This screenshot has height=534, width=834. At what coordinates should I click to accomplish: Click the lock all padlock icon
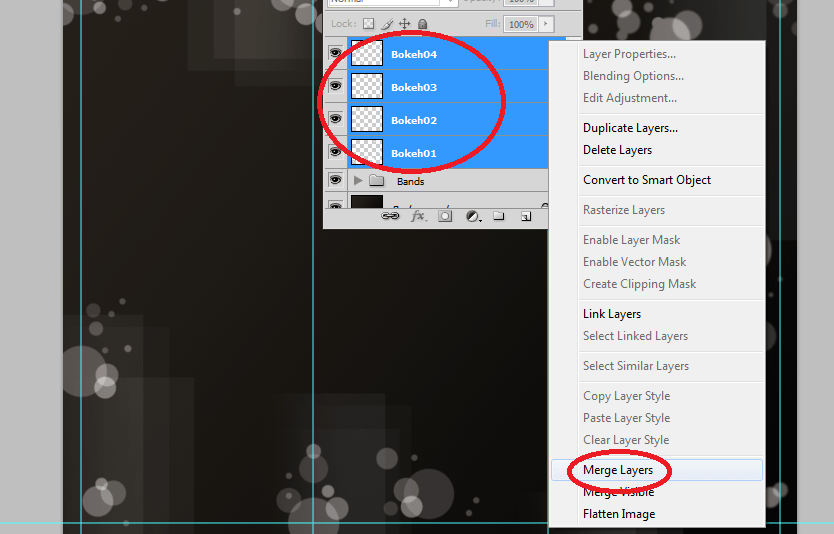(x=423, y=24)
